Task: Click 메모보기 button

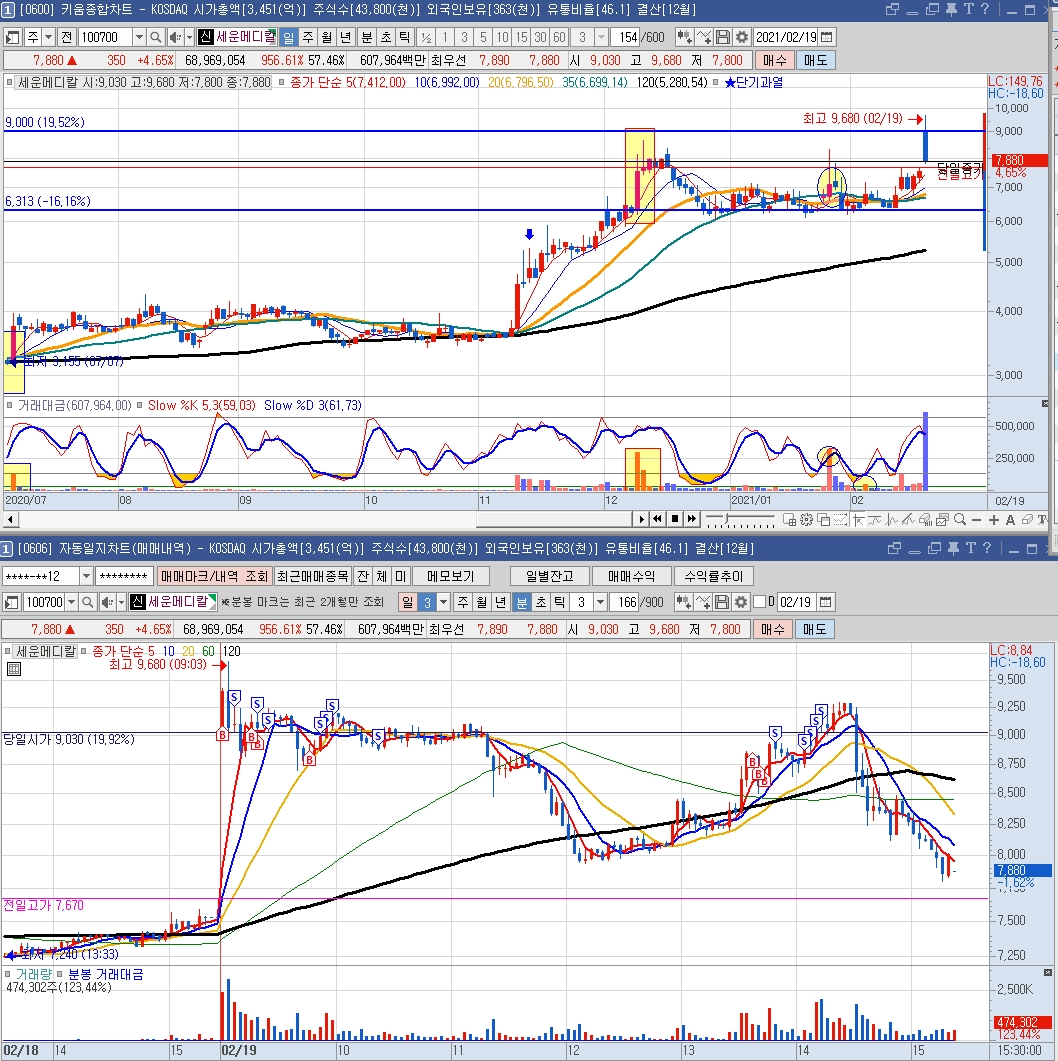Action: [x=451, y=576]
